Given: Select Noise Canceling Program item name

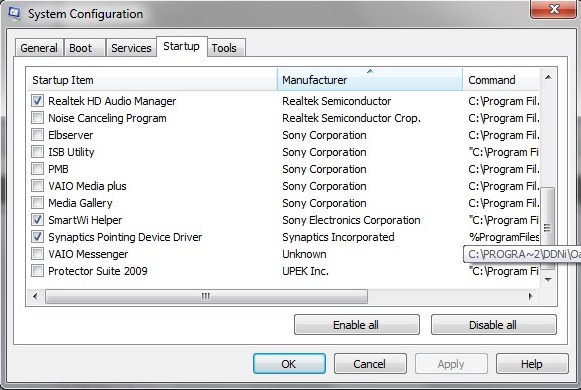Looking at the screenshot, I should pos(107,118).
